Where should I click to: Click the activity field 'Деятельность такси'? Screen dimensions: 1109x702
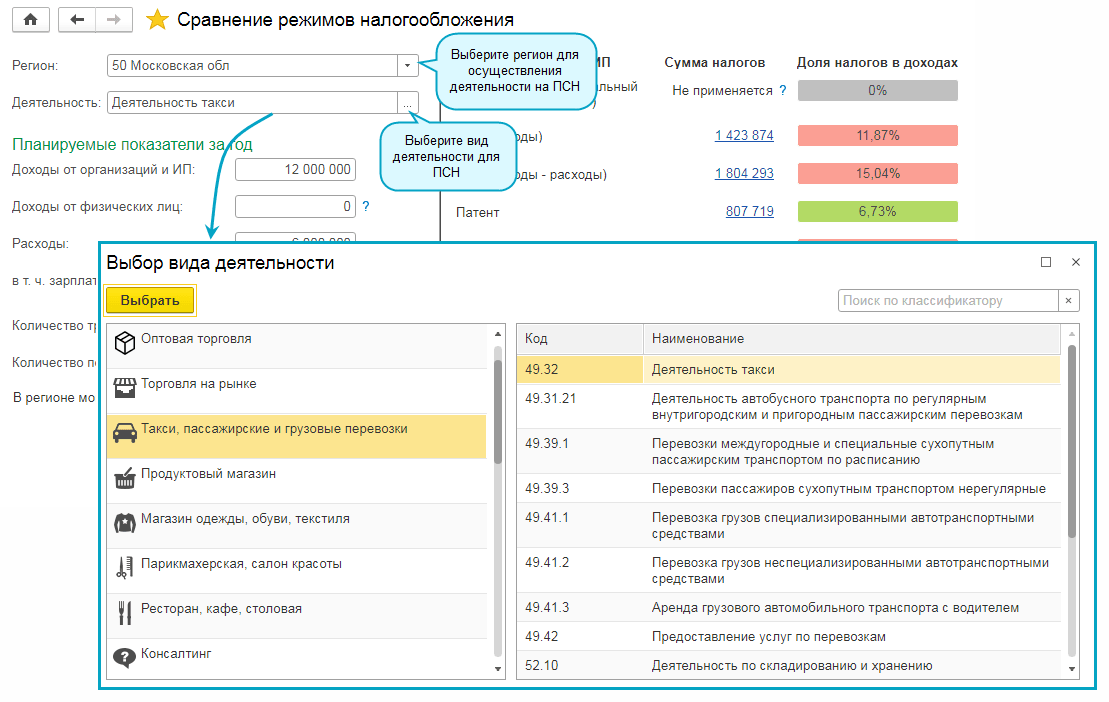[x=252, y=103]
